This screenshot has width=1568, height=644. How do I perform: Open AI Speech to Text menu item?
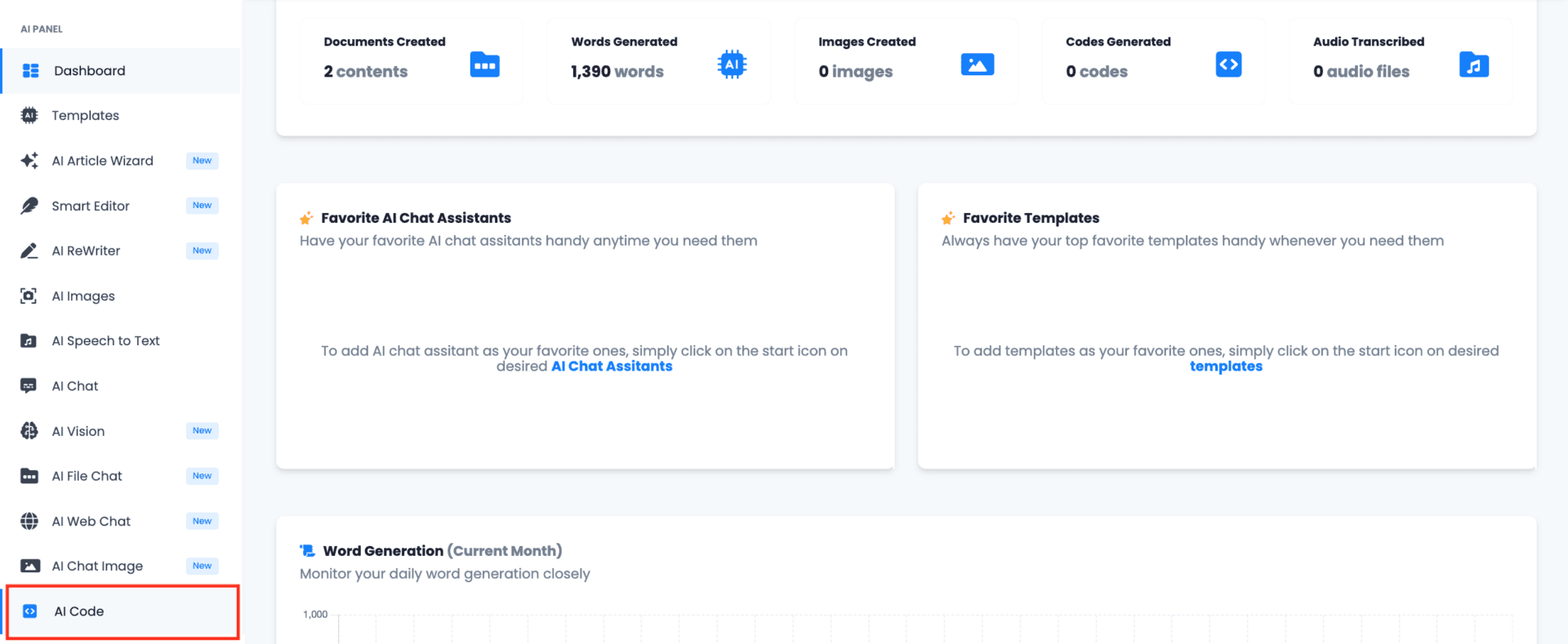[105, 341]
